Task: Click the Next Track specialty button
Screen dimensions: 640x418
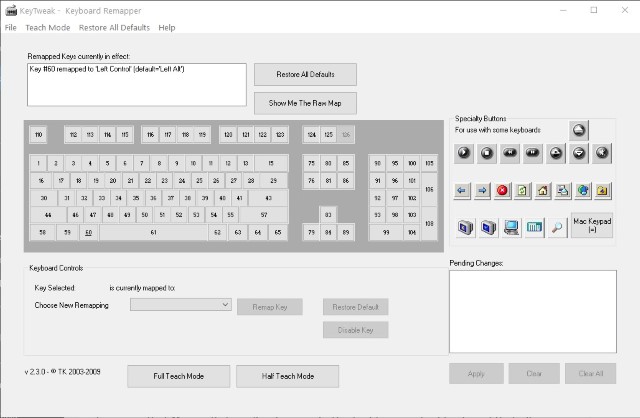Action: tap(533, 153)
